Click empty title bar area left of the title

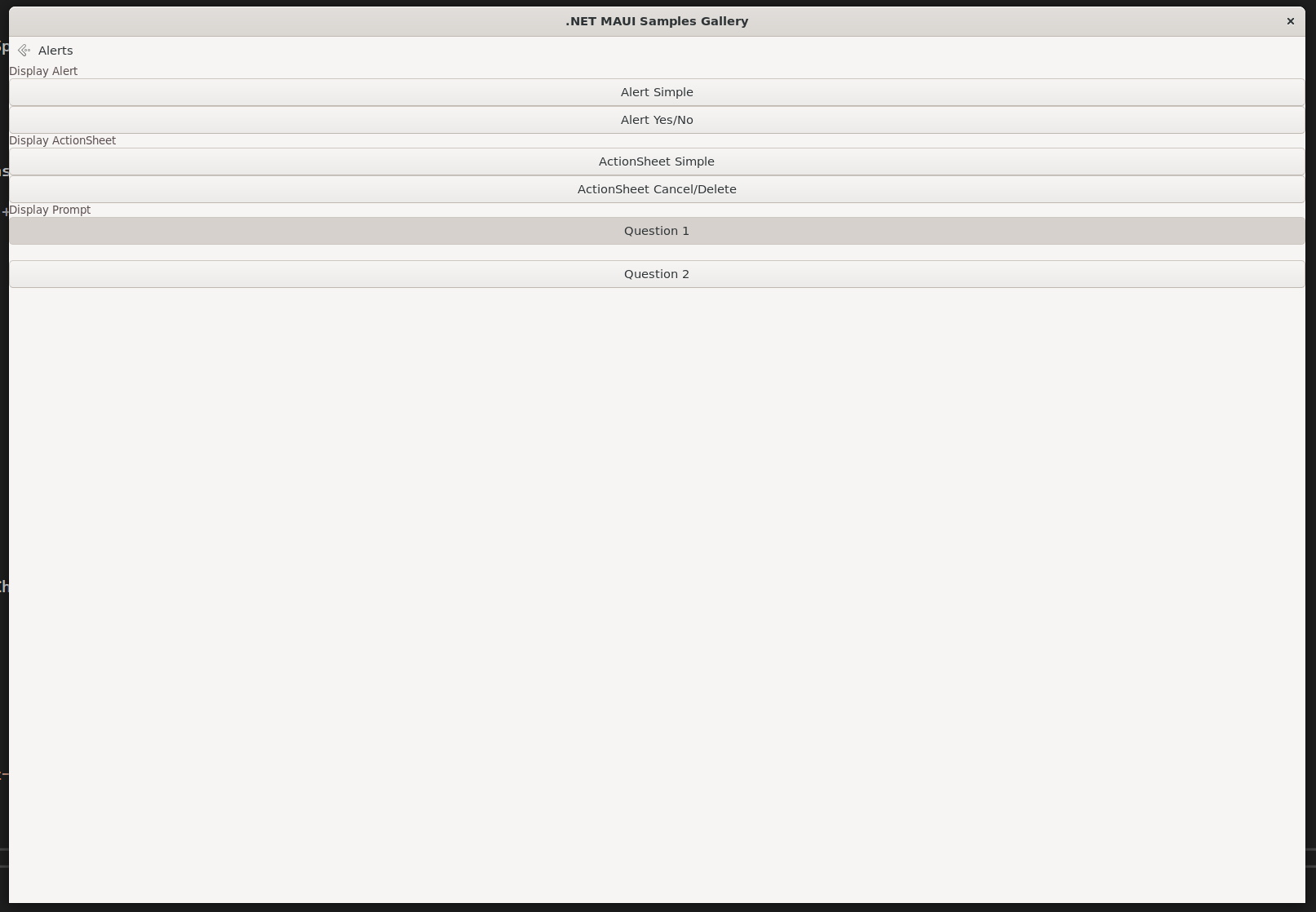(286, 21)
